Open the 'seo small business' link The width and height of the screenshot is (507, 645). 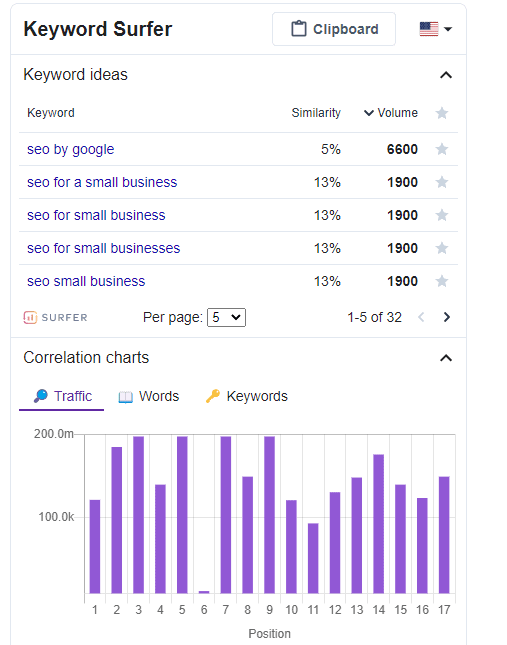coord(86,281)
